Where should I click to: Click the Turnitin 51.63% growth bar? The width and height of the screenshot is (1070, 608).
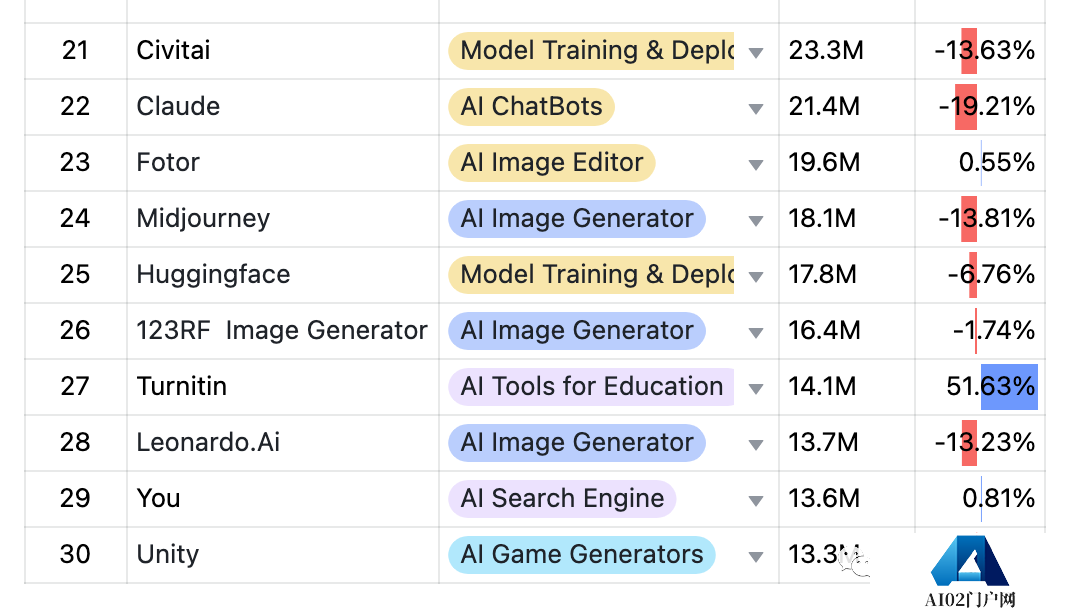tap(1009, 387)
